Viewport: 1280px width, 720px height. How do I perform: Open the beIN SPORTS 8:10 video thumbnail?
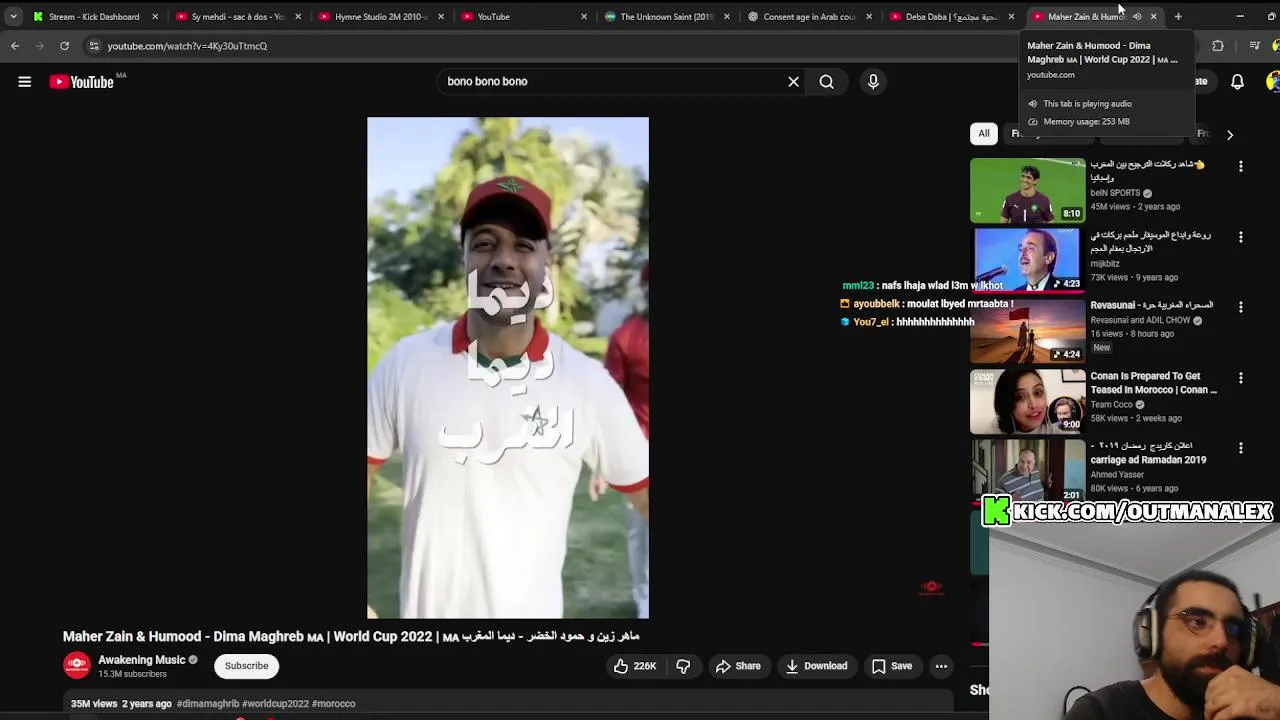(x=1027, y=190)
